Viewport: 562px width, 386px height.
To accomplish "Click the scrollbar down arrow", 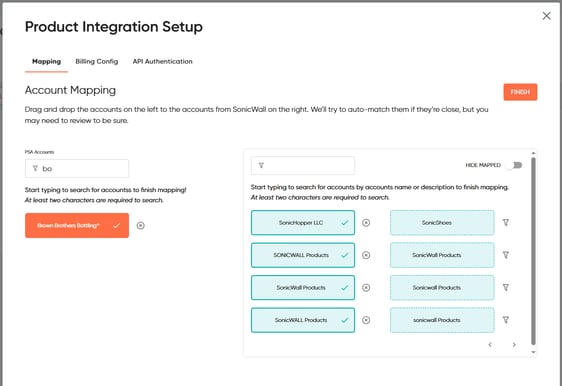I will (533, 352).
